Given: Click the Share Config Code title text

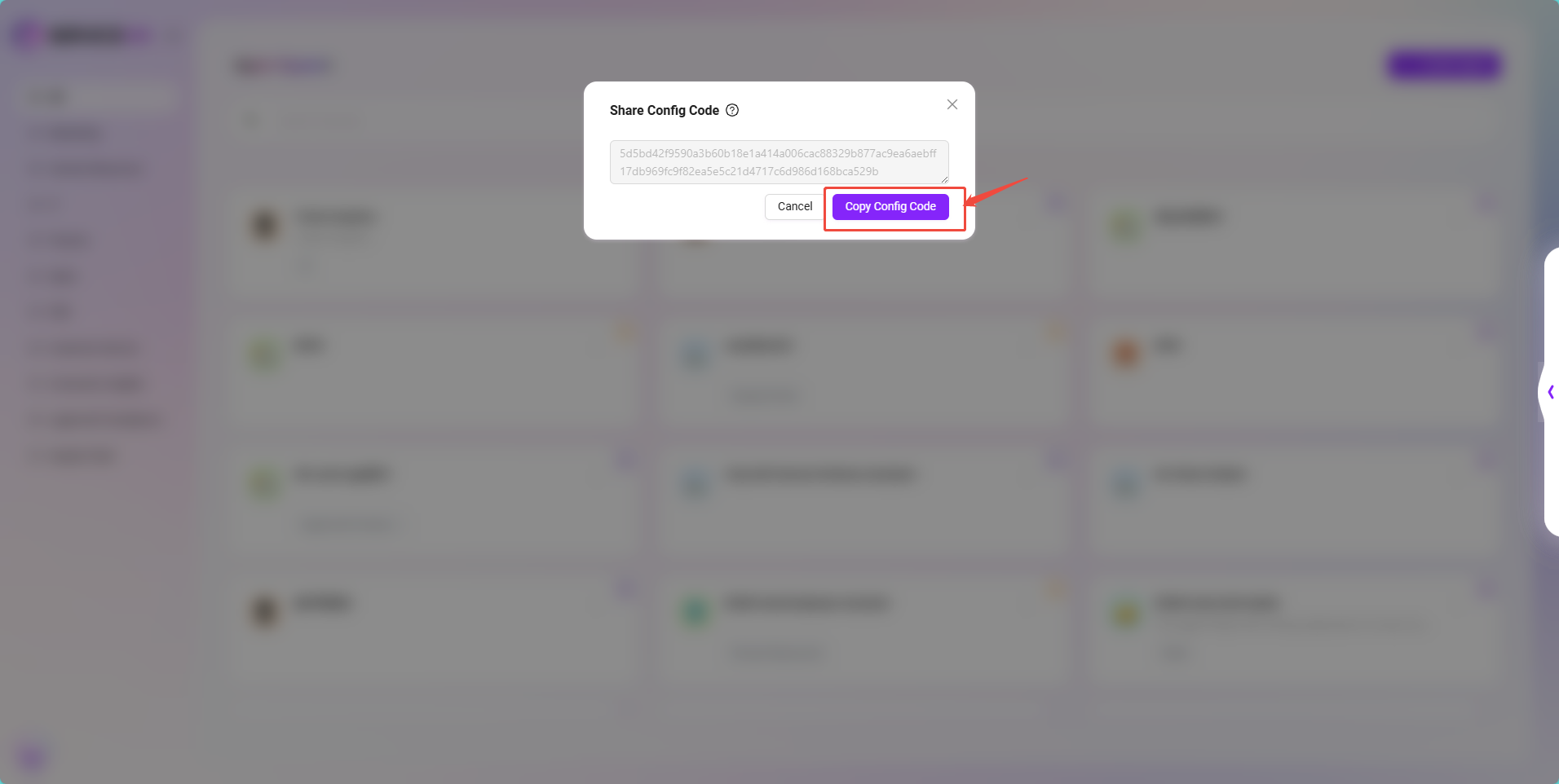Looking at the screenshot, I should click(664, 110).
